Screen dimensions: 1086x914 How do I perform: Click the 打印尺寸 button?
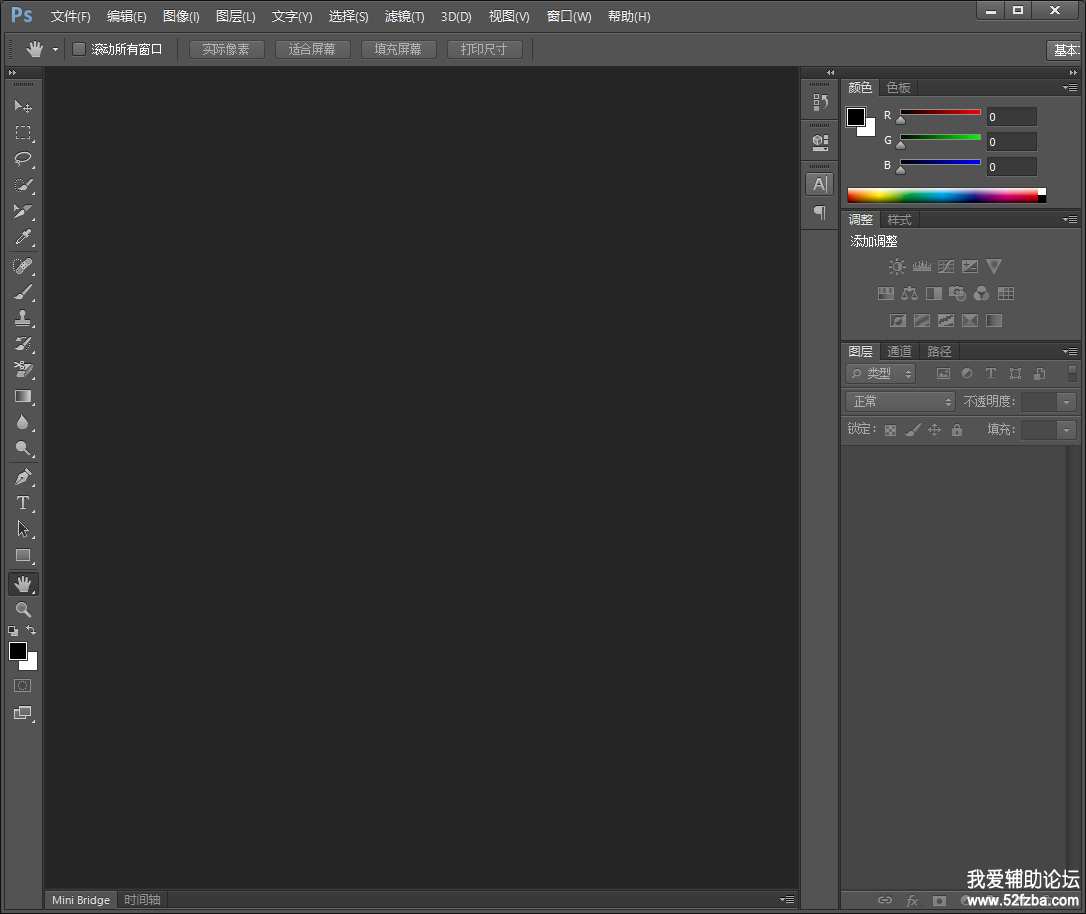pyautogui.click(x=484, y=49)
